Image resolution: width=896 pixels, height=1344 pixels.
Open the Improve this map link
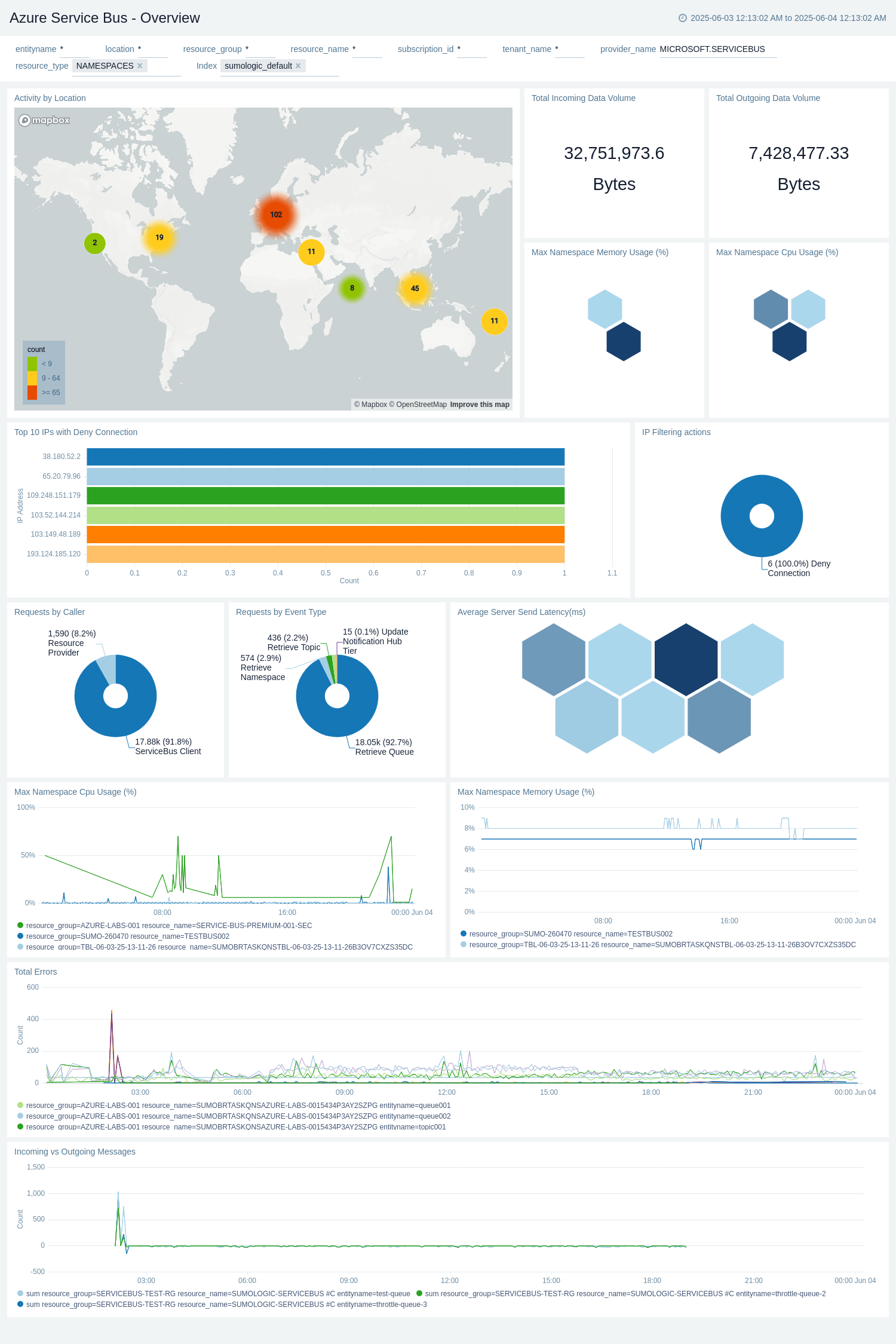(x=480, y=405)
